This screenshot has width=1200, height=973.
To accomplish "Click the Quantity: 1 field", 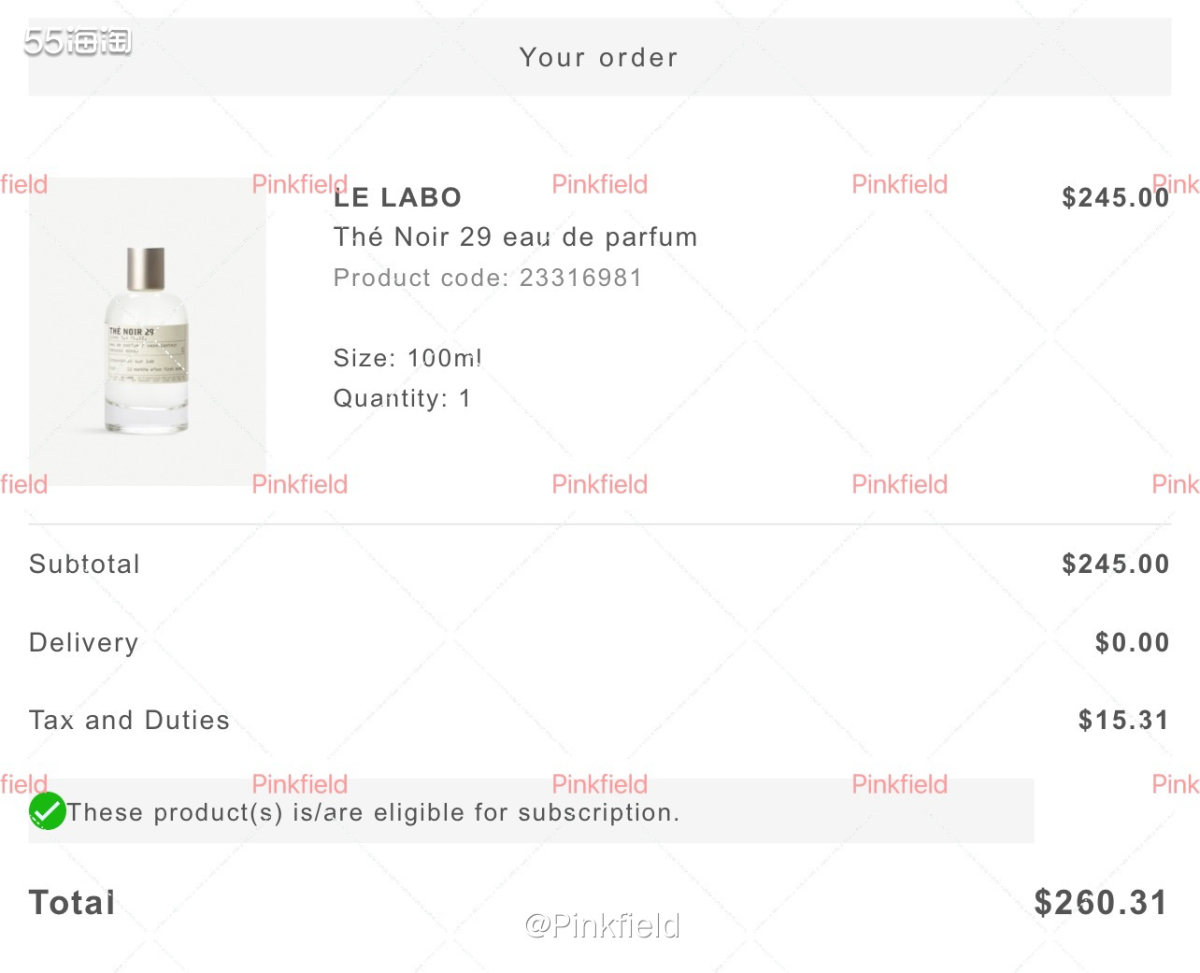I will click(402, 398).
